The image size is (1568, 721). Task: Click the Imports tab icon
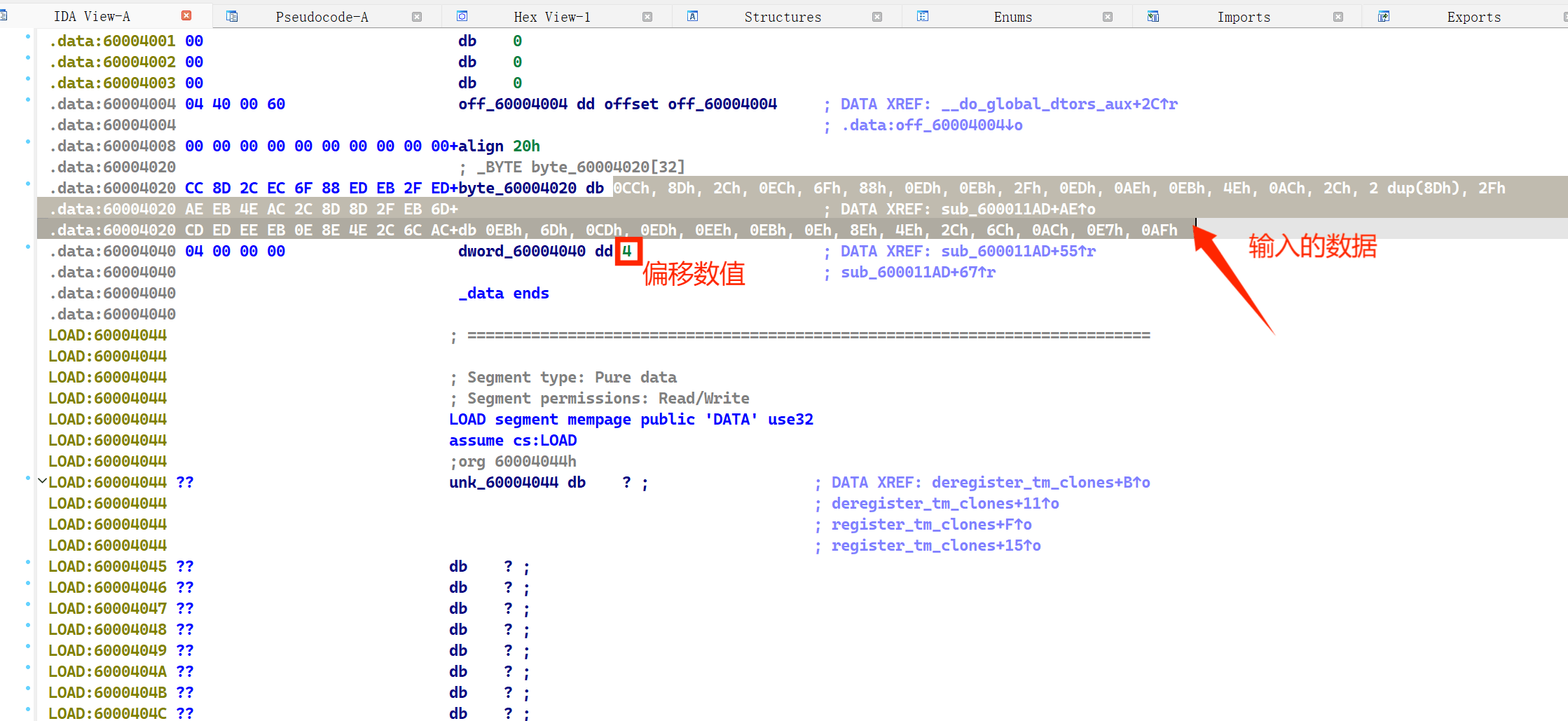pos(1153,16)
